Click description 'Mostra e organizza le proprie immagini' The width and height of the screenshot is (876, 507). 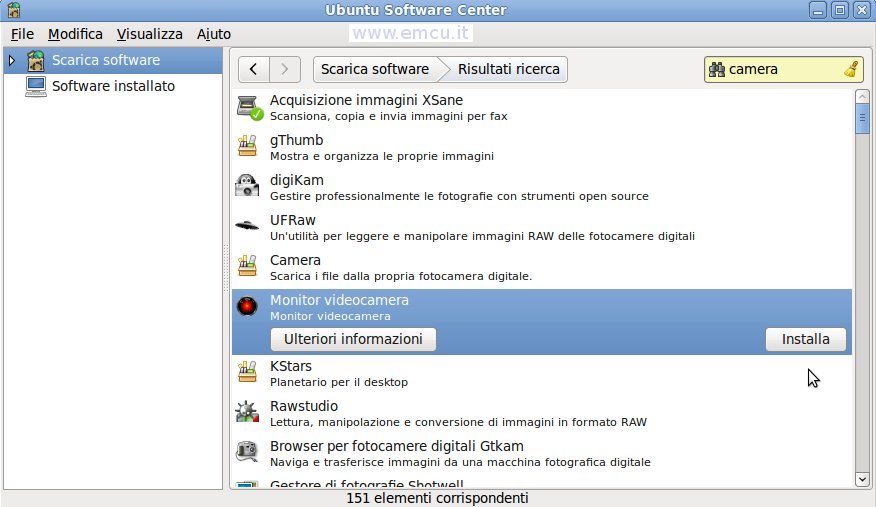(382, 156)
